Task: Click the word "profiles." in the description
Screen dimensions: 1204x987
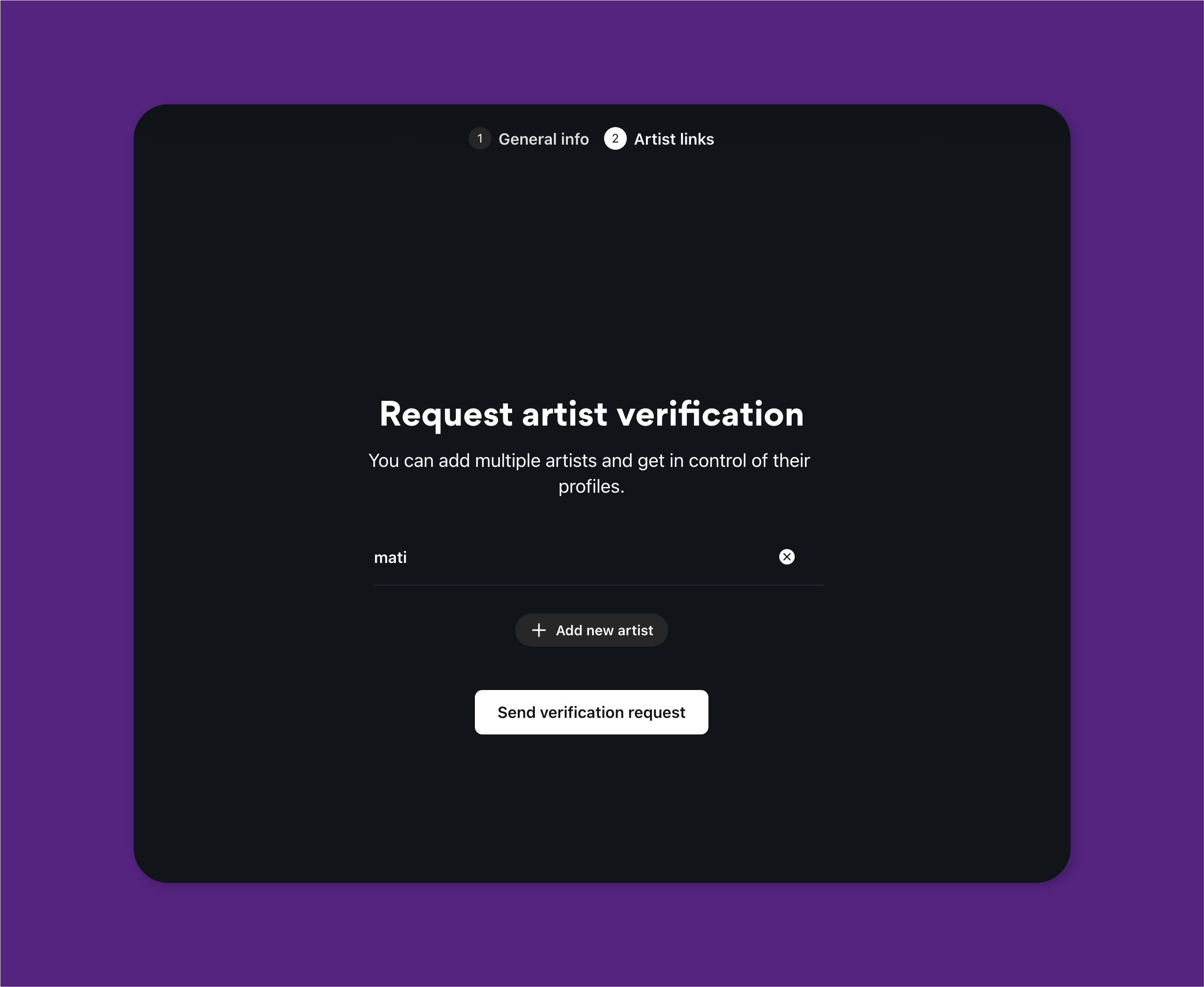Action: tap(591, 487)
